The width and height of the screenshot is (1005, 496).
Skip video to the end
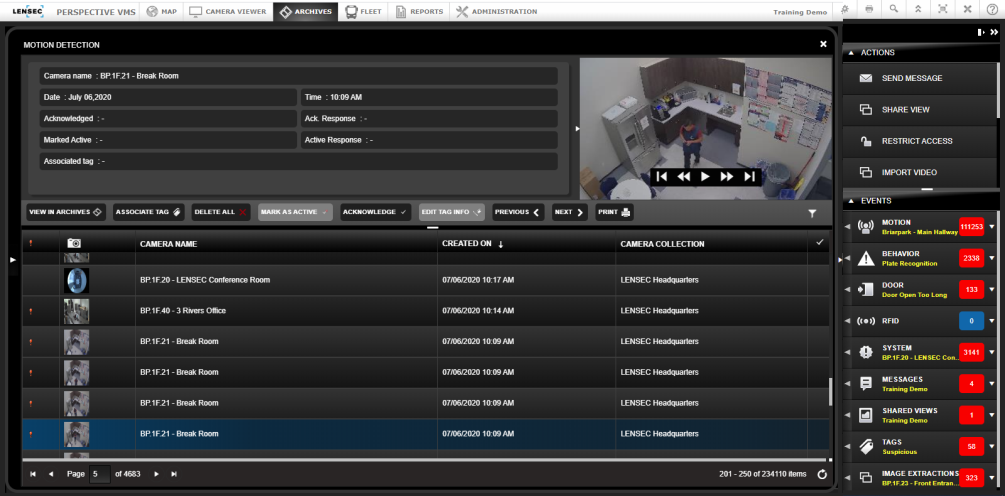click(749, 176)
